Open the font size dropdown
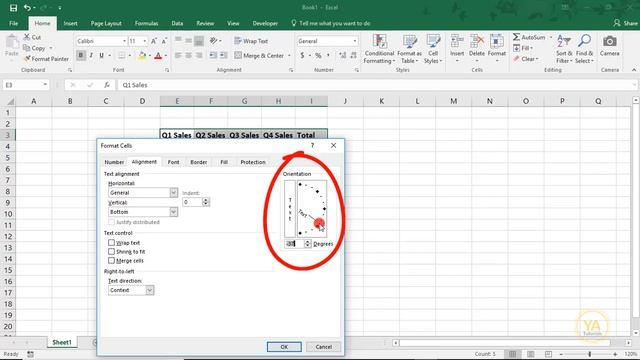Viewport: 640px width, 360px height. pyautogui.click(x=144, y=41)
